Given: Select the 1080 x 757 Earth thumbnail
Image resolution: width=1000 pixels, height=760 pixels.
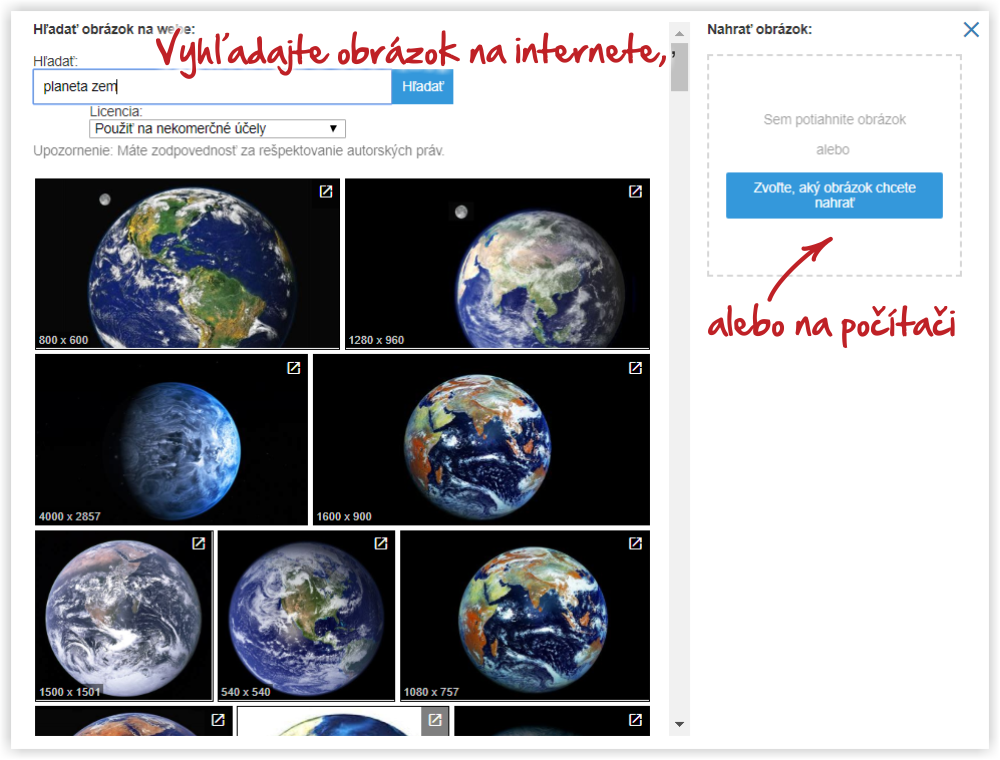Looking at the screenshot, I should coord(525,615).
